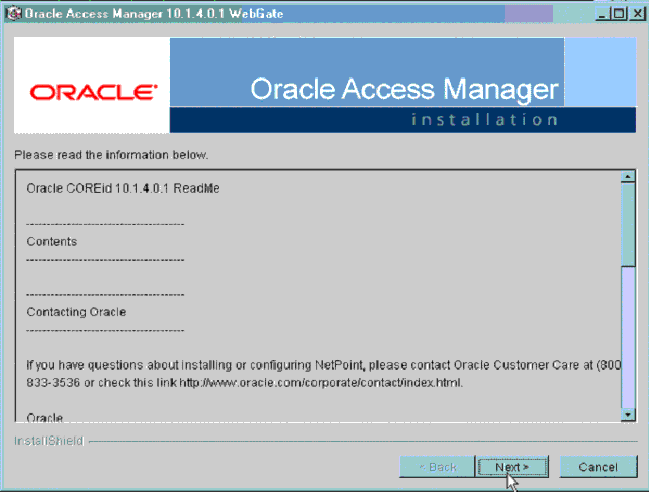
Task: Click the Oracle logo in banner
Action: 93,92
